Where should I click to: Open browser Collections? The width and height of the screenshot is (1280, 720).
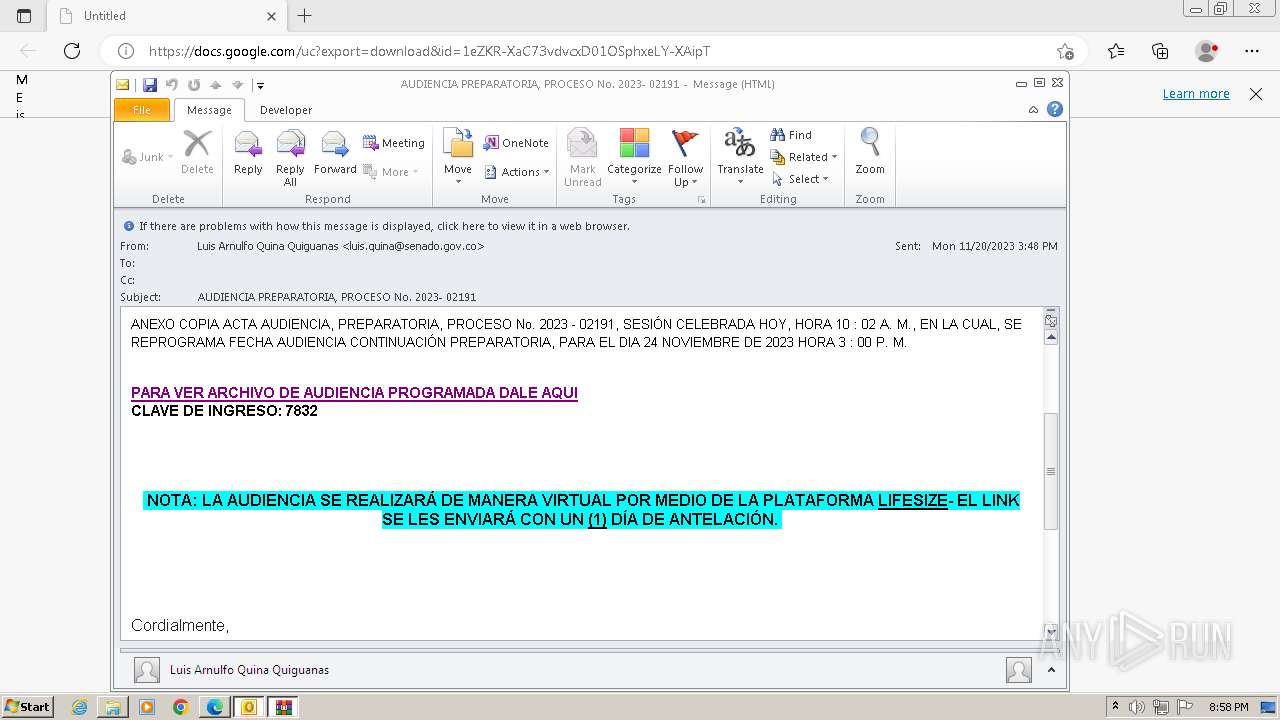click(1160, 51)
